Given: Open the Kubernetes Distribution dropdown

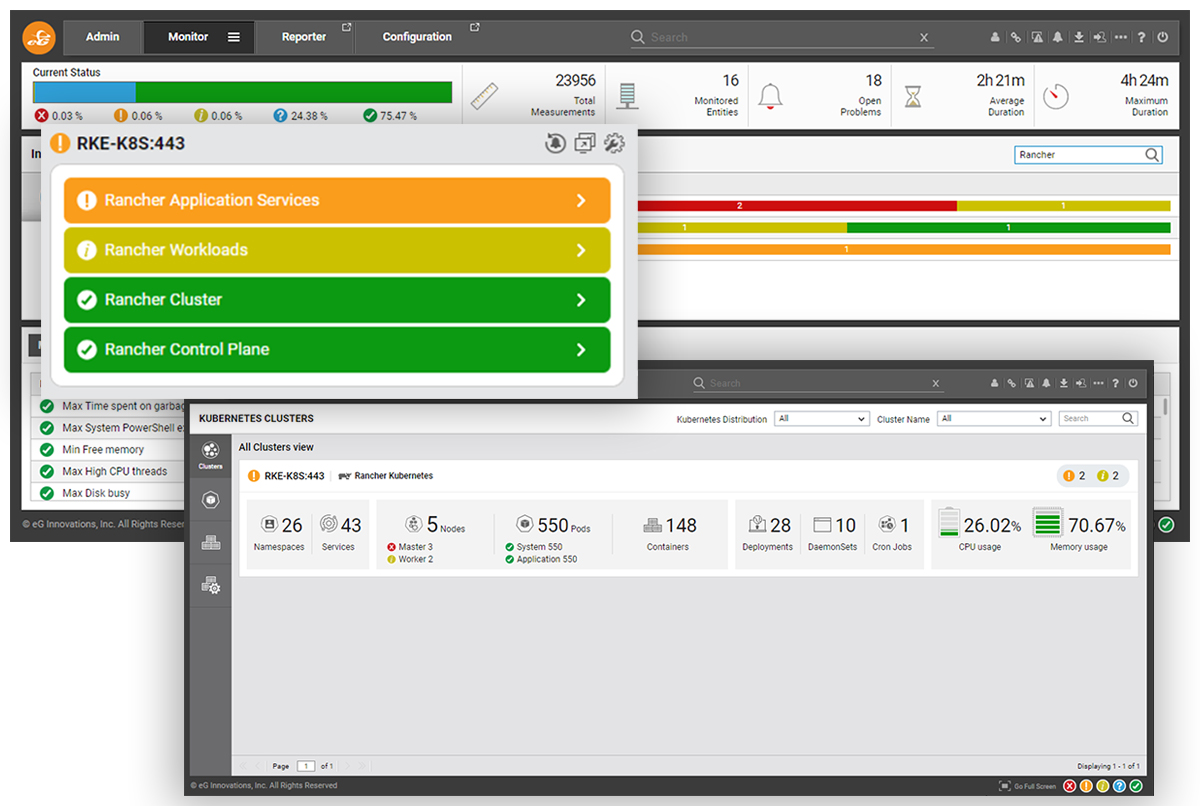Looking at the screenshot, I should click(x=822, y=419).
